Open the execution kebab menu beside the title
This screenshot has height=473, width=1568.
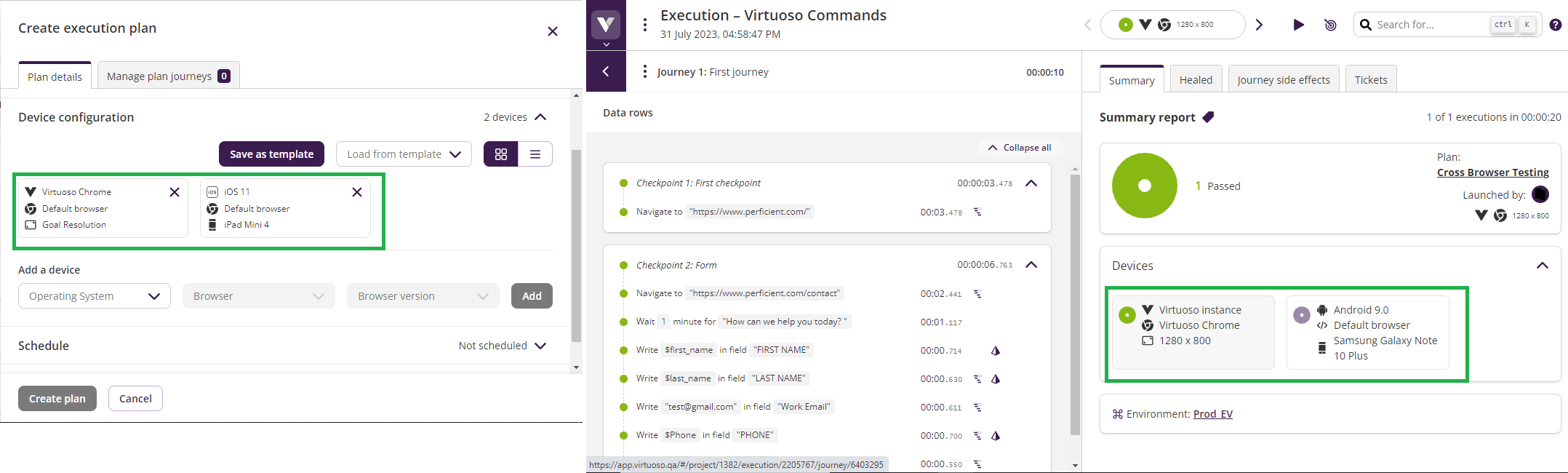click(x=644, y=25)
